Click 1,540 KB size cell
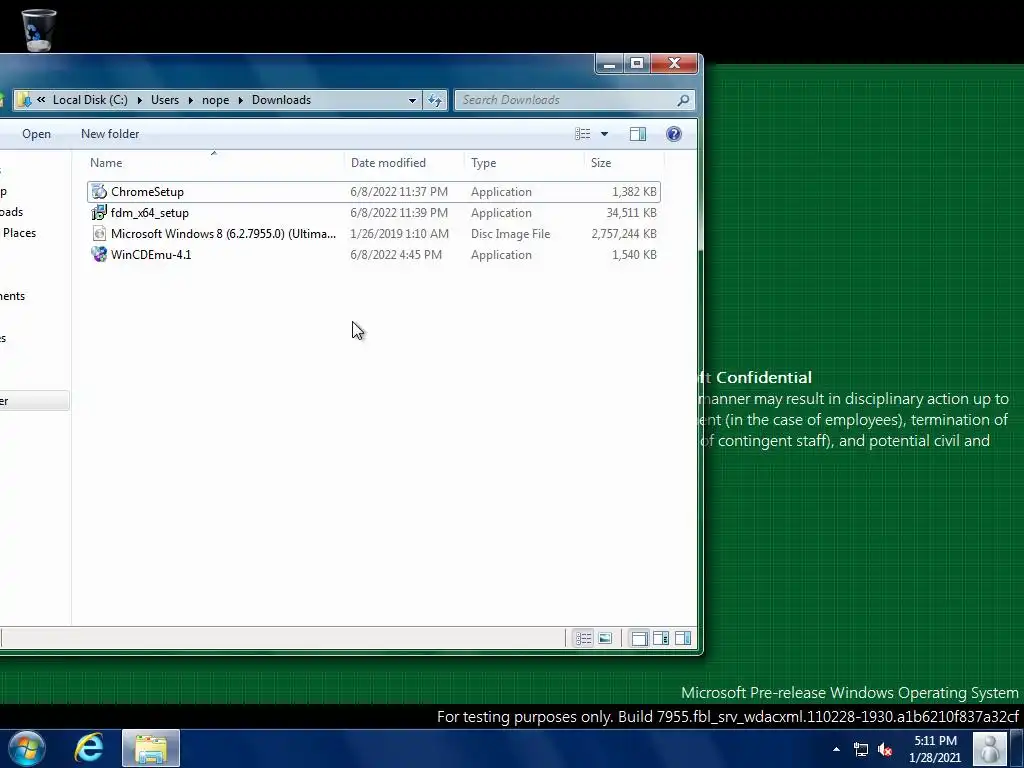 click(634, 254)
